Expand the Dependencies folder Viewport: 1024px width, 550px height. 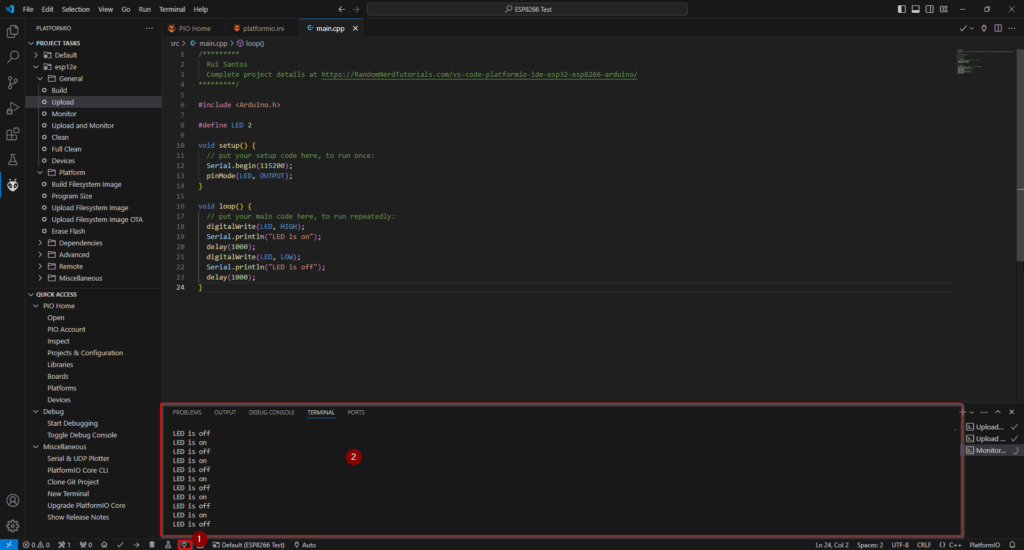point(40,243)
